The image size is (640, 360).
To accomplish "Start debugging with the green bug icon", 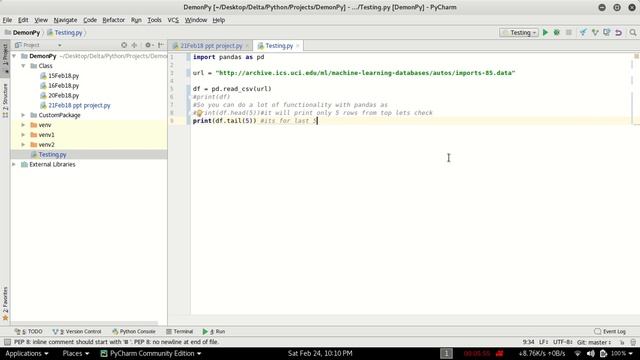I will tap(556, 33).
